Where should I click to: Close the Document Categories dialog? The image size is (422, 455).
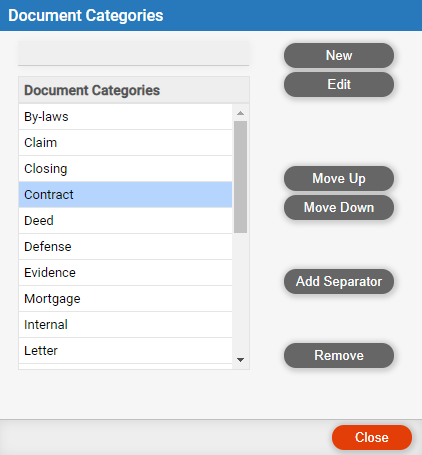tap(372, 437)
